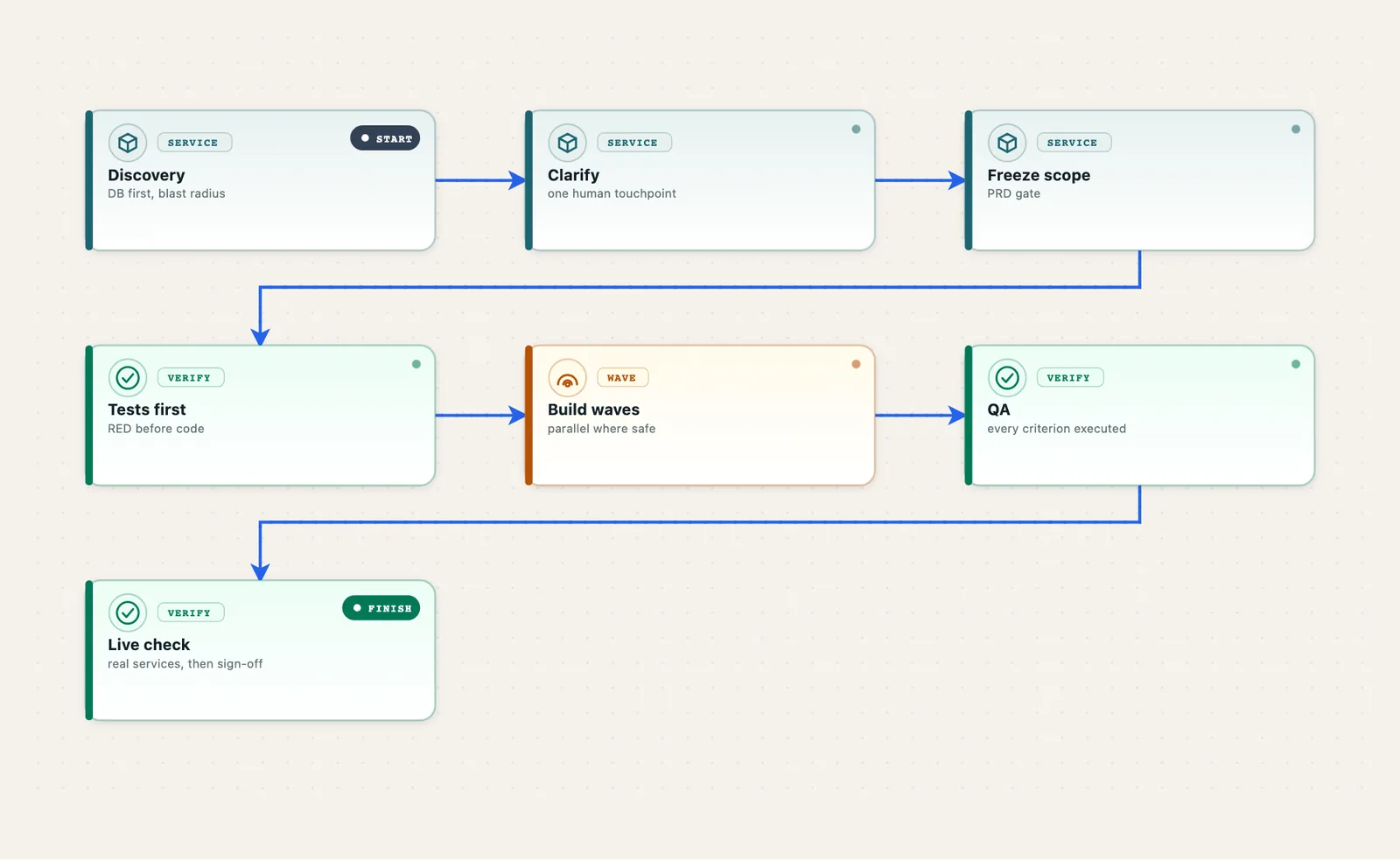This screenshot has width=1400, height=861.
Task: Click the VERIFY tag on QA card
Action: tap(1070, 378)
